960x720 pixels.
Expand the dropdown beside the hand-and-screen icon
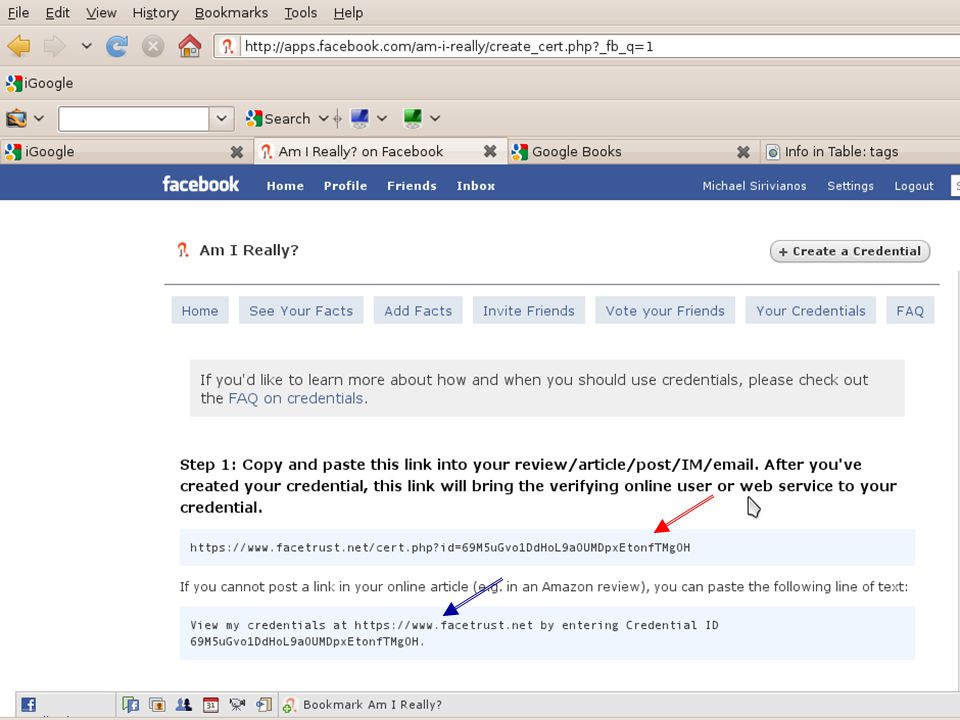(39, 118)
